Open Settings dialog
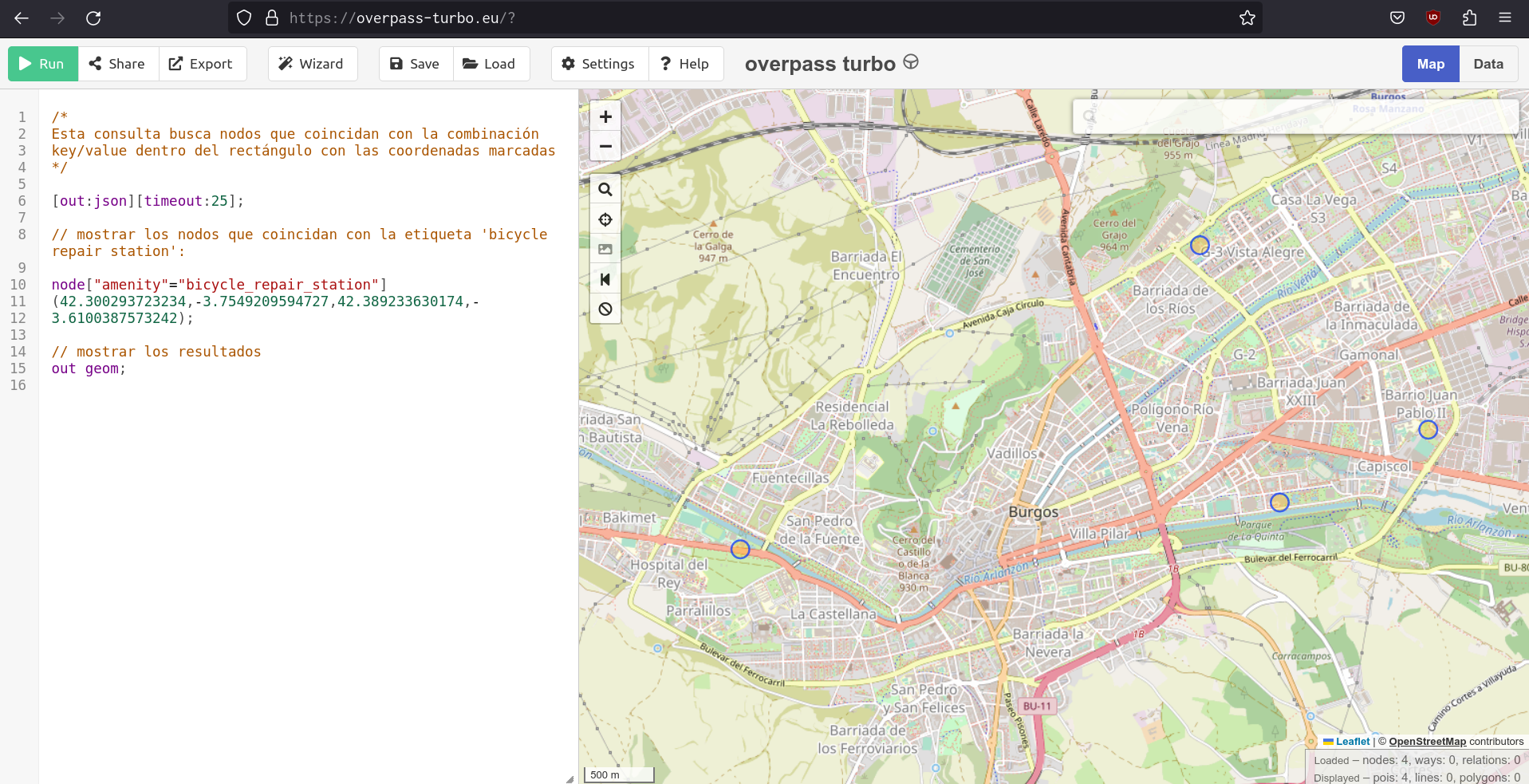This screenshot has height=784, width=1529. tap(600, 64)
